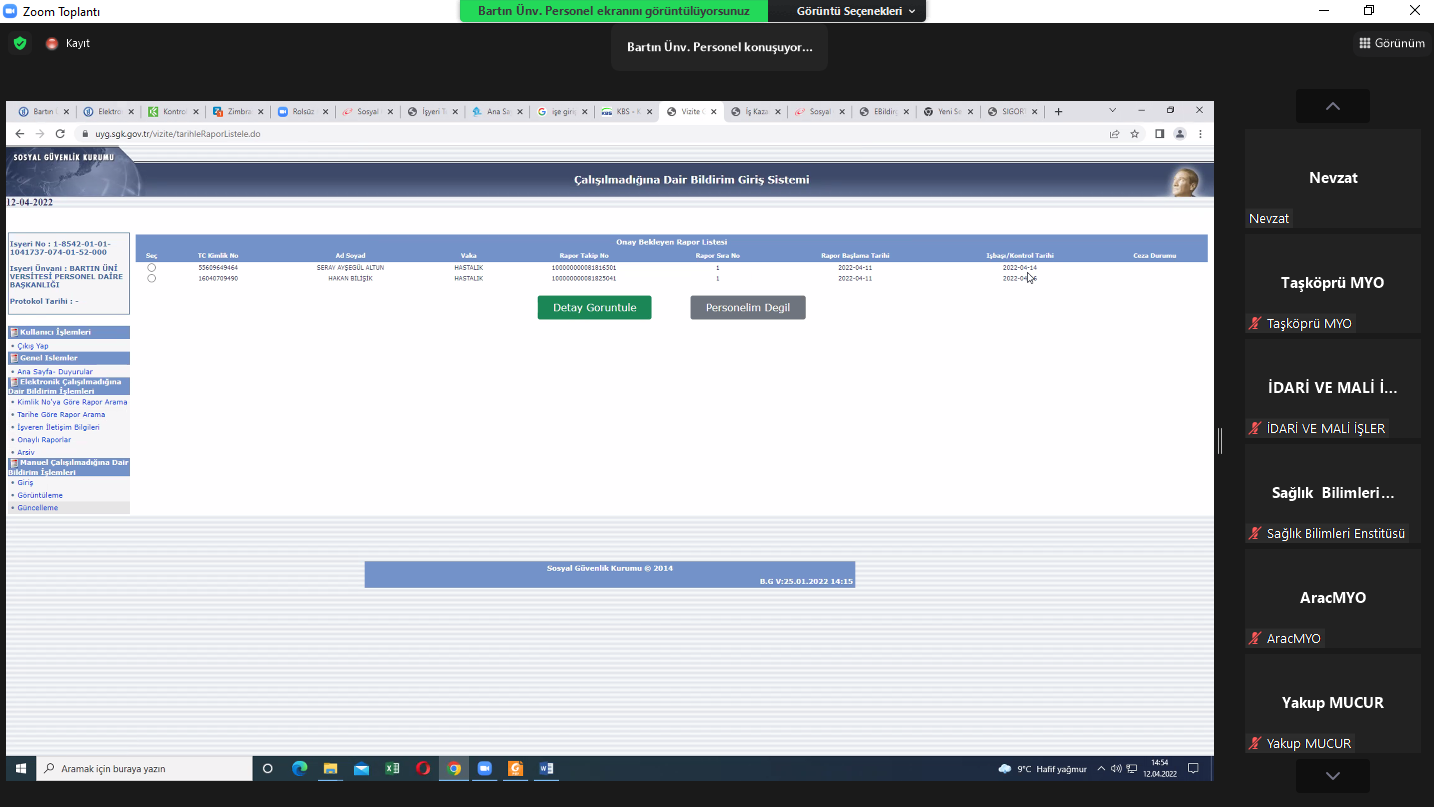
Task: Click the Zoom security shield icon
Action: pos(19,43)
